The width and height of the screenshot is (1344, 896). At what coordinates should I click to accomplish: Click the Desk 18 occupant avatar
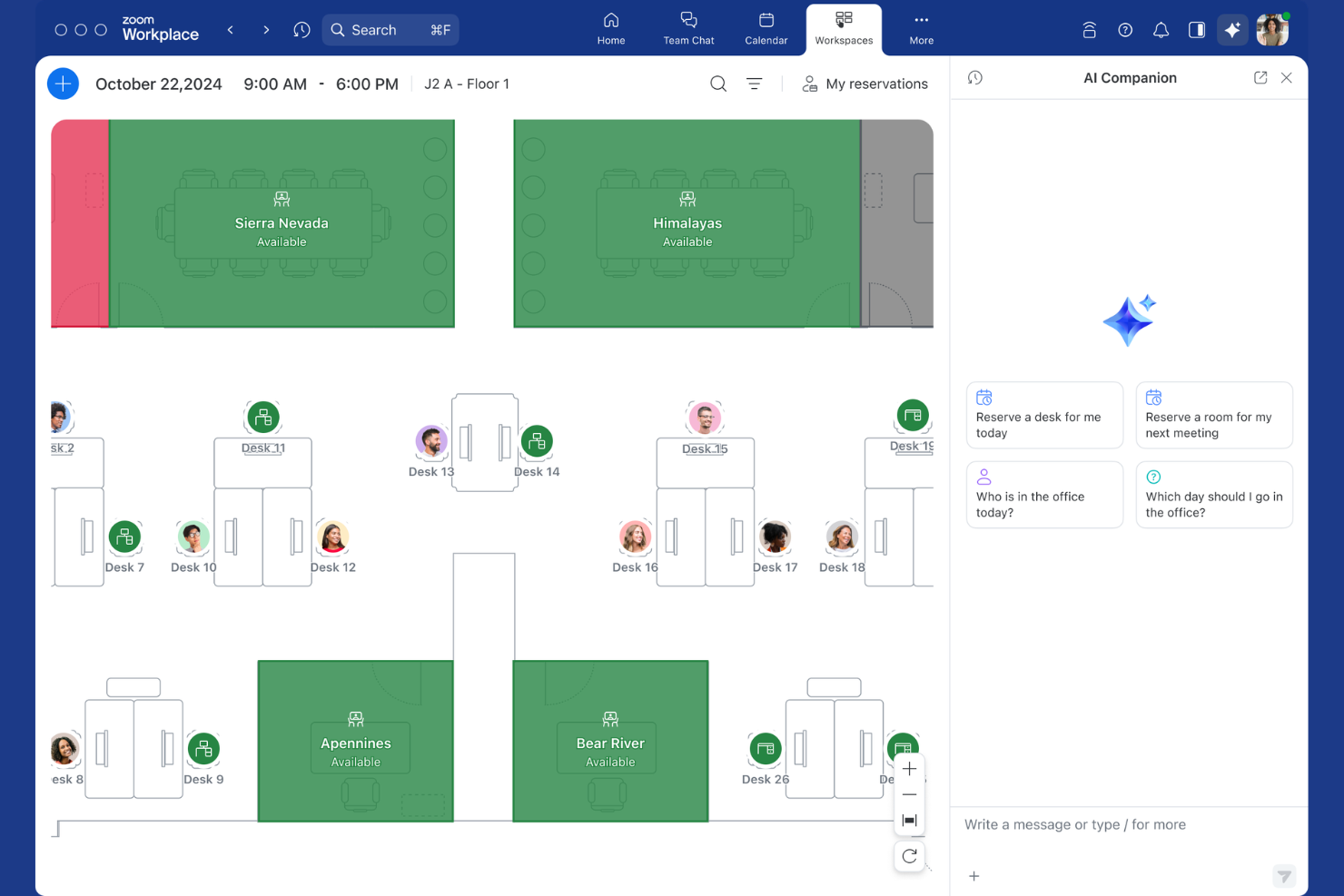point(842,537)
